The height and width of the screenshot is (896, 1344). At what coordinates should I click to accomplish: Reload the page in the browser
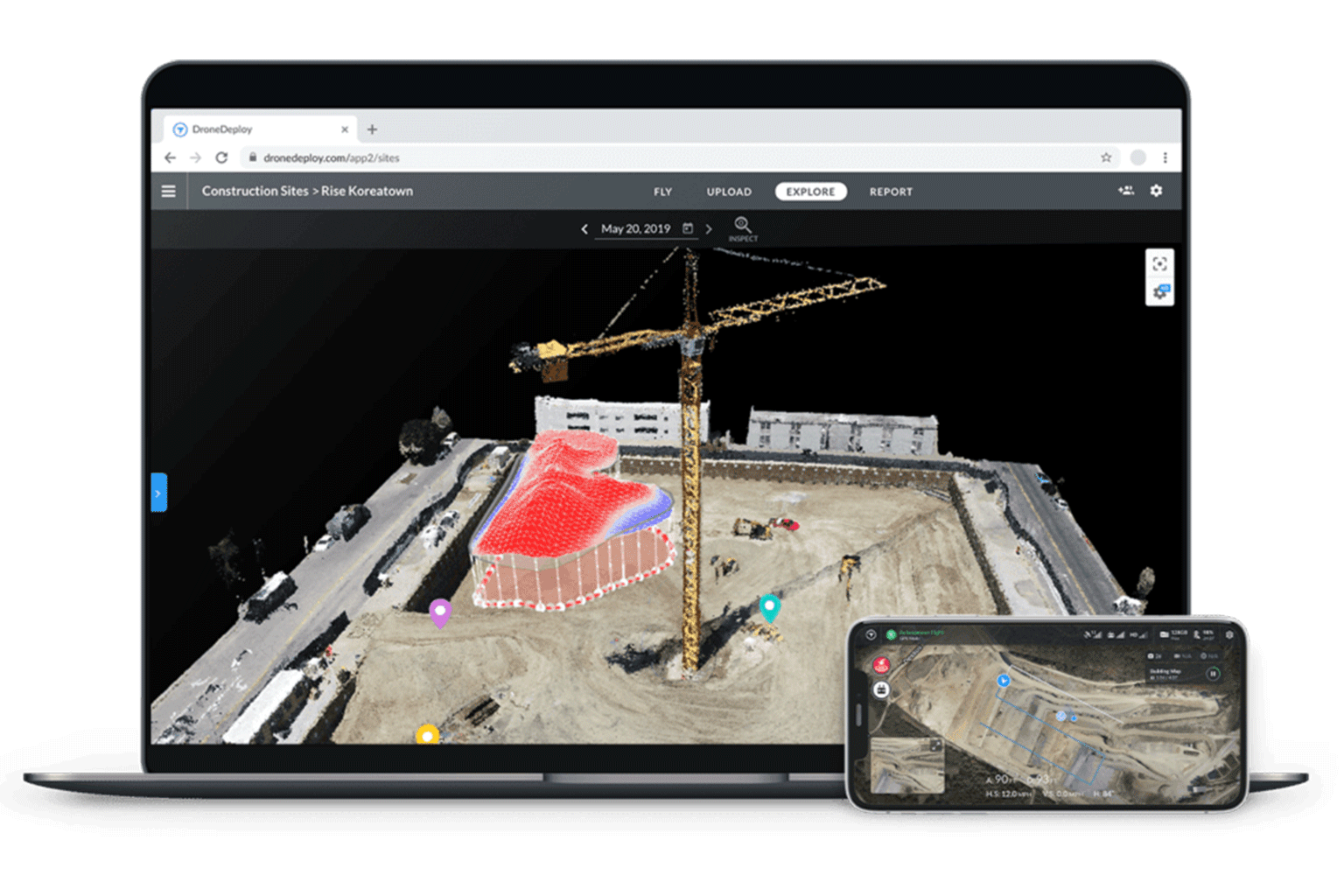(x=221, y=157)
